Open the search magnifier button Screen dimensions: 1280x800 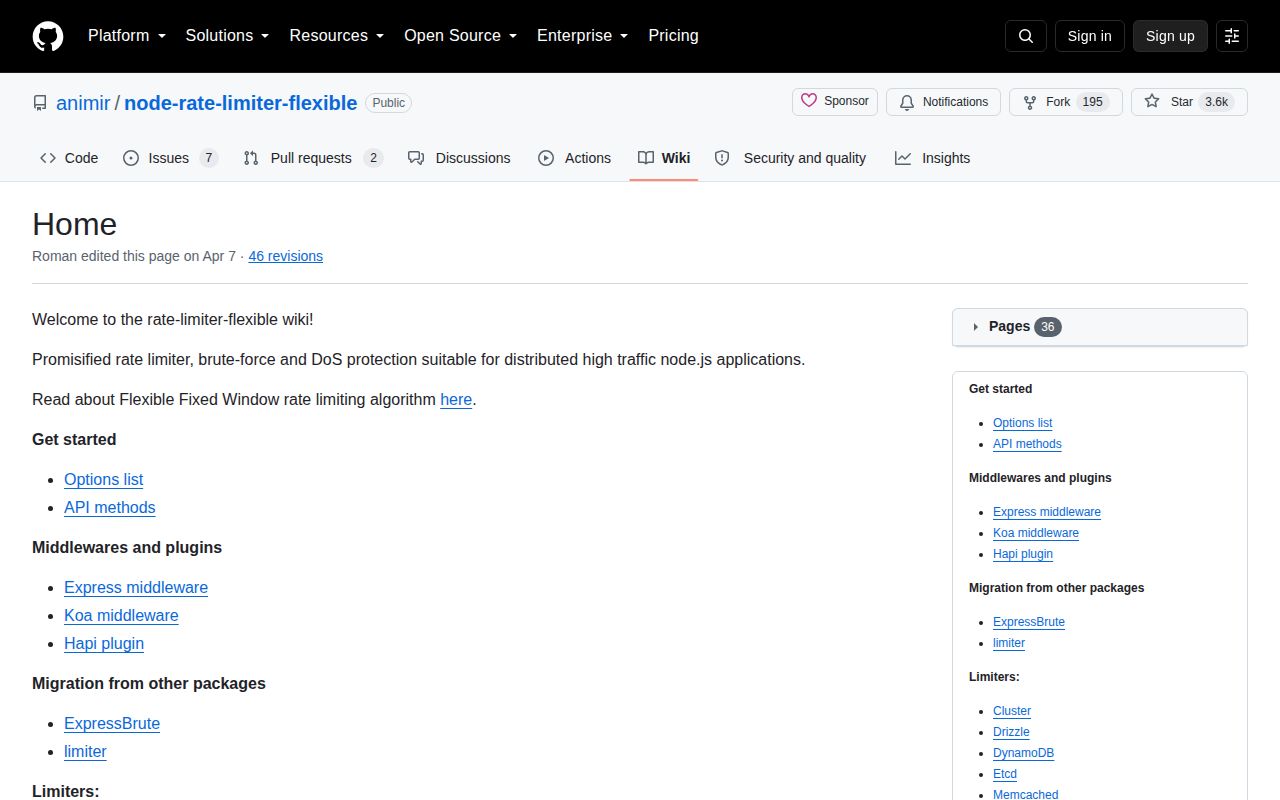pos(1026,36)
